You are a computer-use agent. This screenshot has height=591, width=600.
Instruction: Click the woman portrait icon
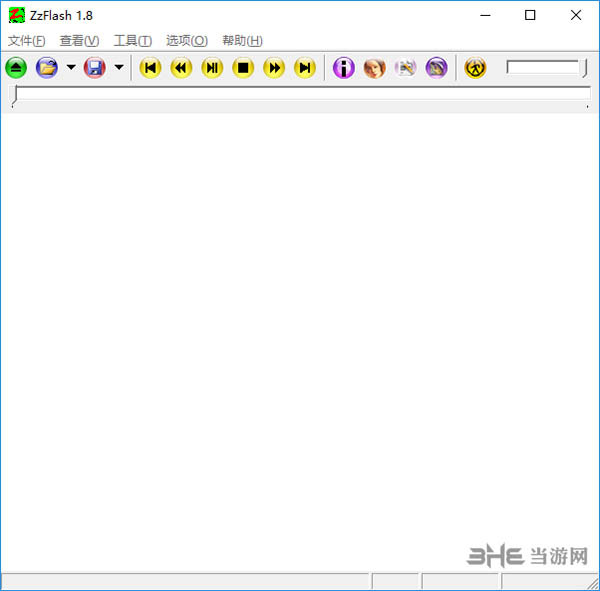coord(375,68)
